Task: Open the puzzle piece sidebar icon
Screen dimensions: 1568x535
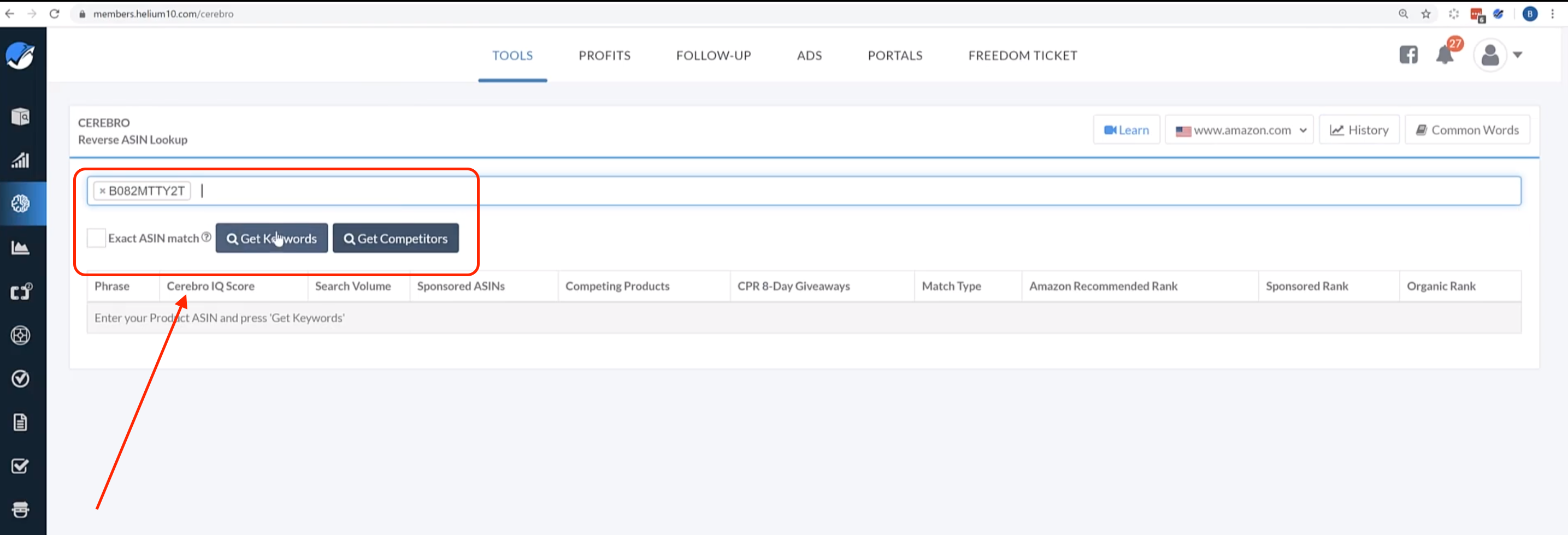Action: [x=21, y=291]
